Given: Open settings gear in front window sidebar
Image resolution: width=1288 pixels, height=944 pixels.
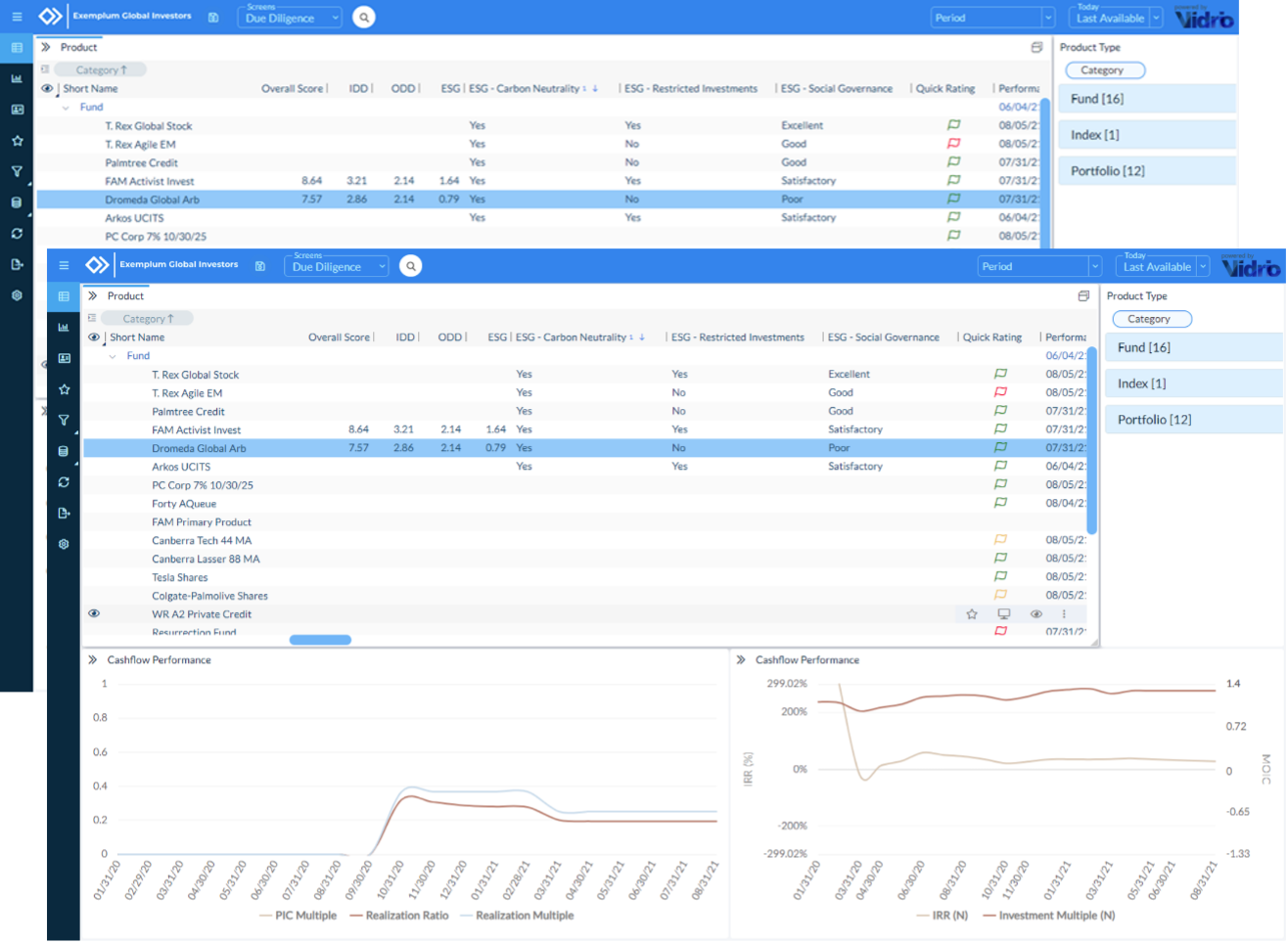Looking at the screenshot, I should coord(64,544).
